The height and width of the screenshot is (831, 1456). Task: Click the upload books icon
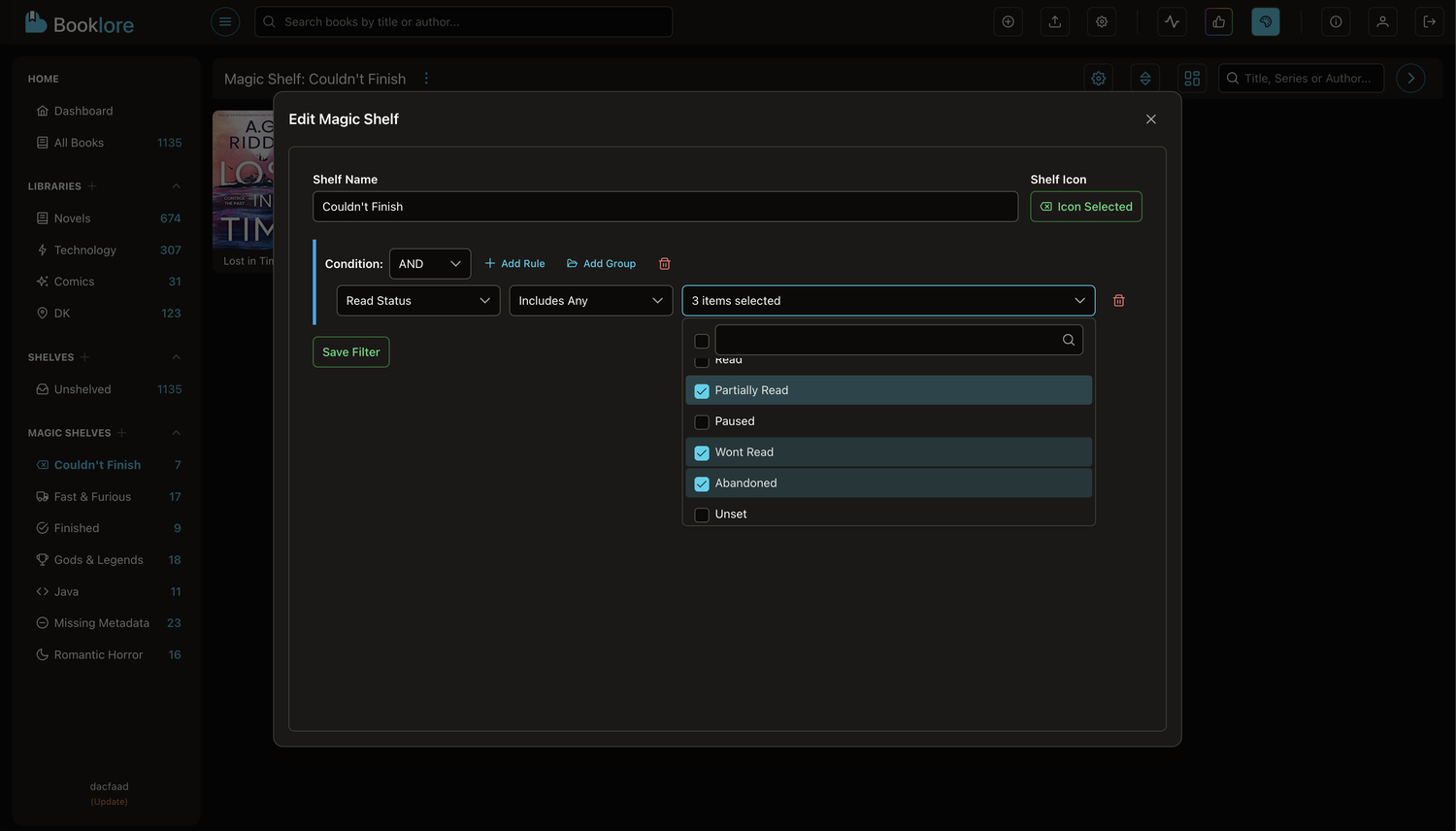tap(1055, 21)
